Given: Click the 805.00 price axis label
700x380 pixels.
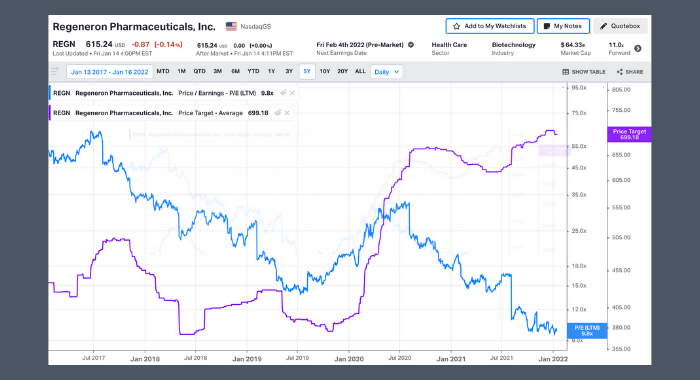Looking at the screenshot, I should click(621, 90).
